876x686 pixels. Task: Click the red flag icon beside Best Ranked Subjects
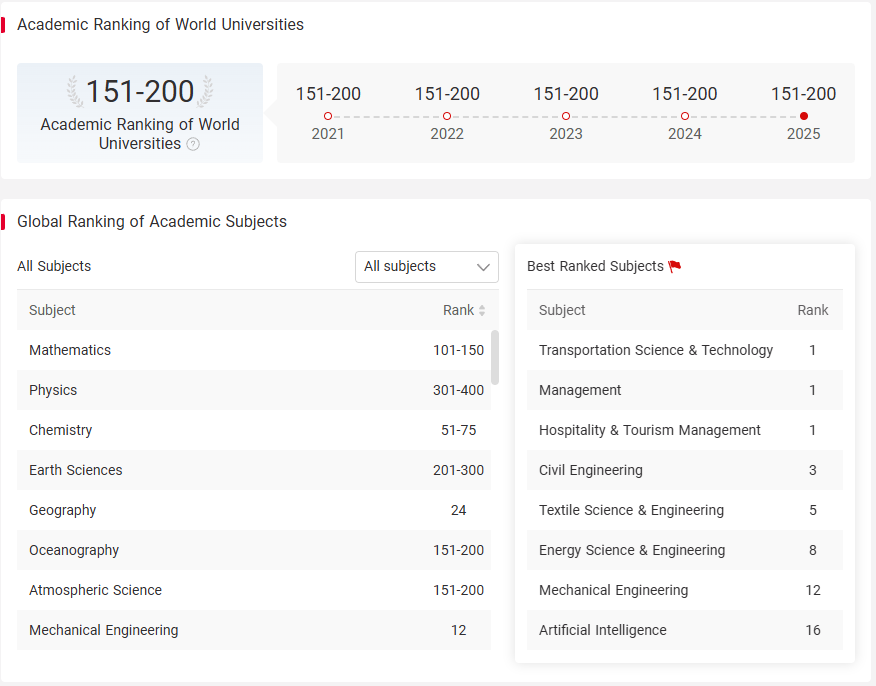[675, 266]
